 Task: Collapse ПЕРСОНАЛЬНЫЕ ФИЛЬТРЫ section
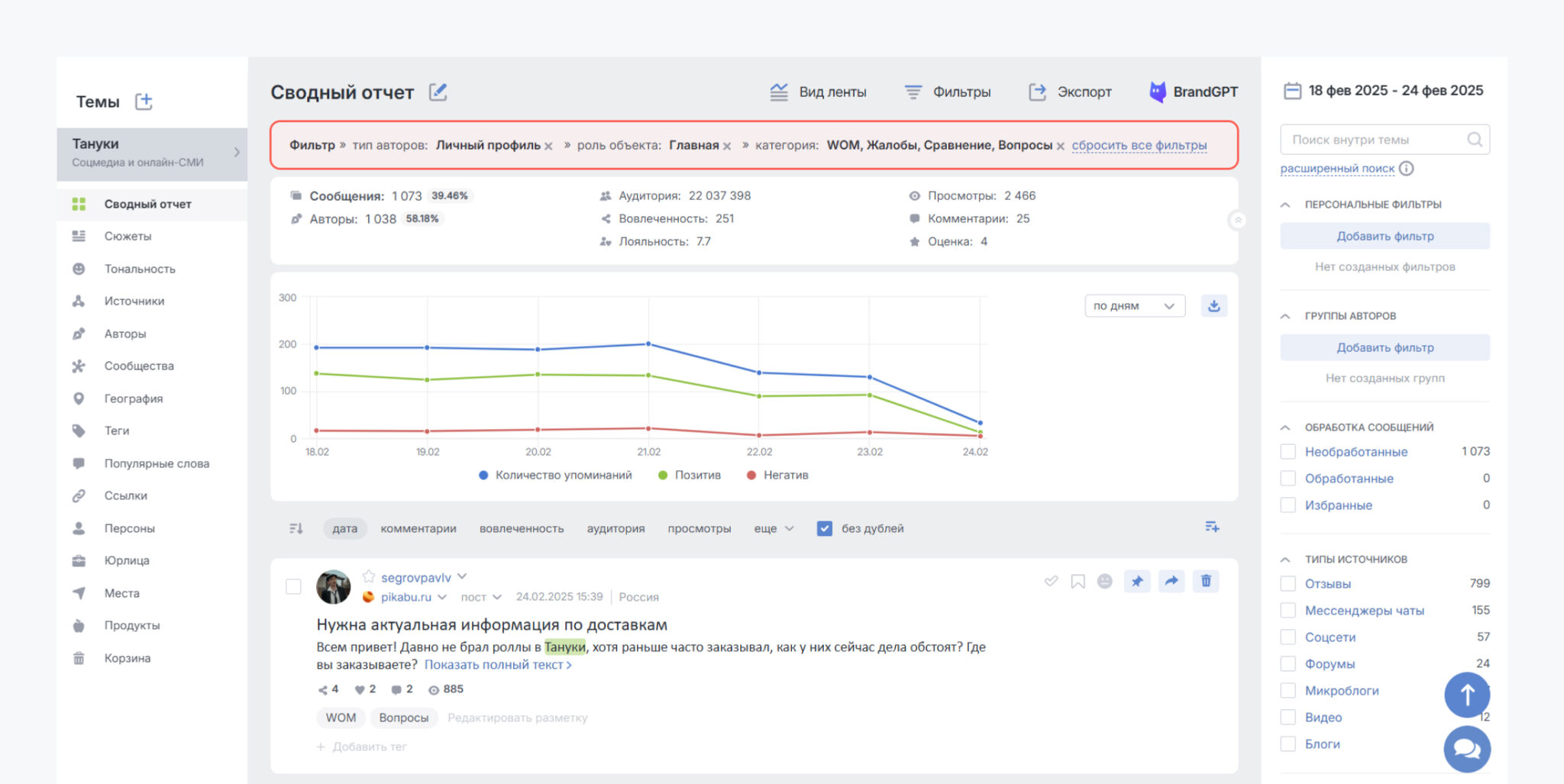tap(1285, 205)
